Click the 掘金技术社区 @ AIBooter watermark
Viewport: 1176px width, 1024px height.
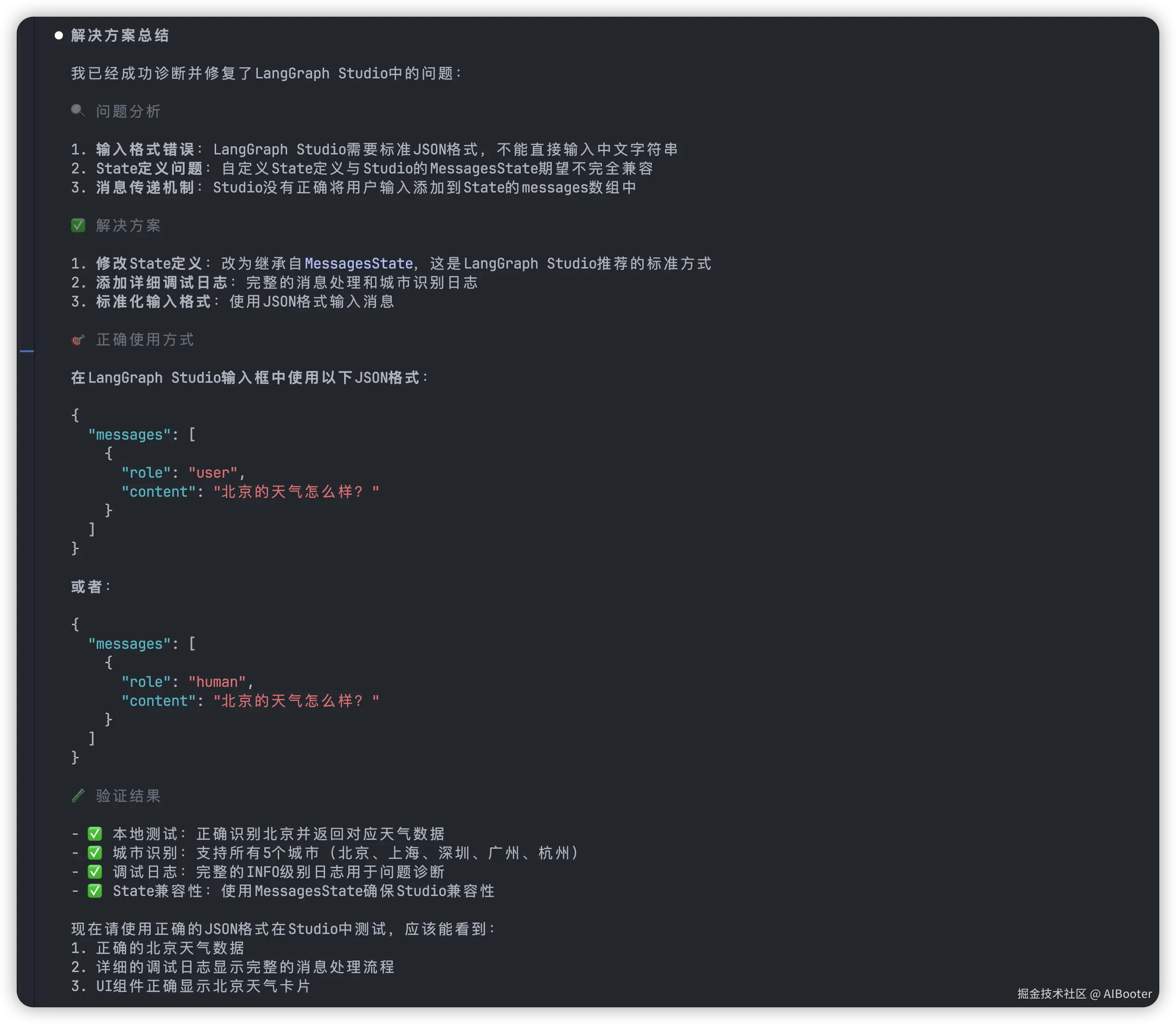(x=1084, y=994)
